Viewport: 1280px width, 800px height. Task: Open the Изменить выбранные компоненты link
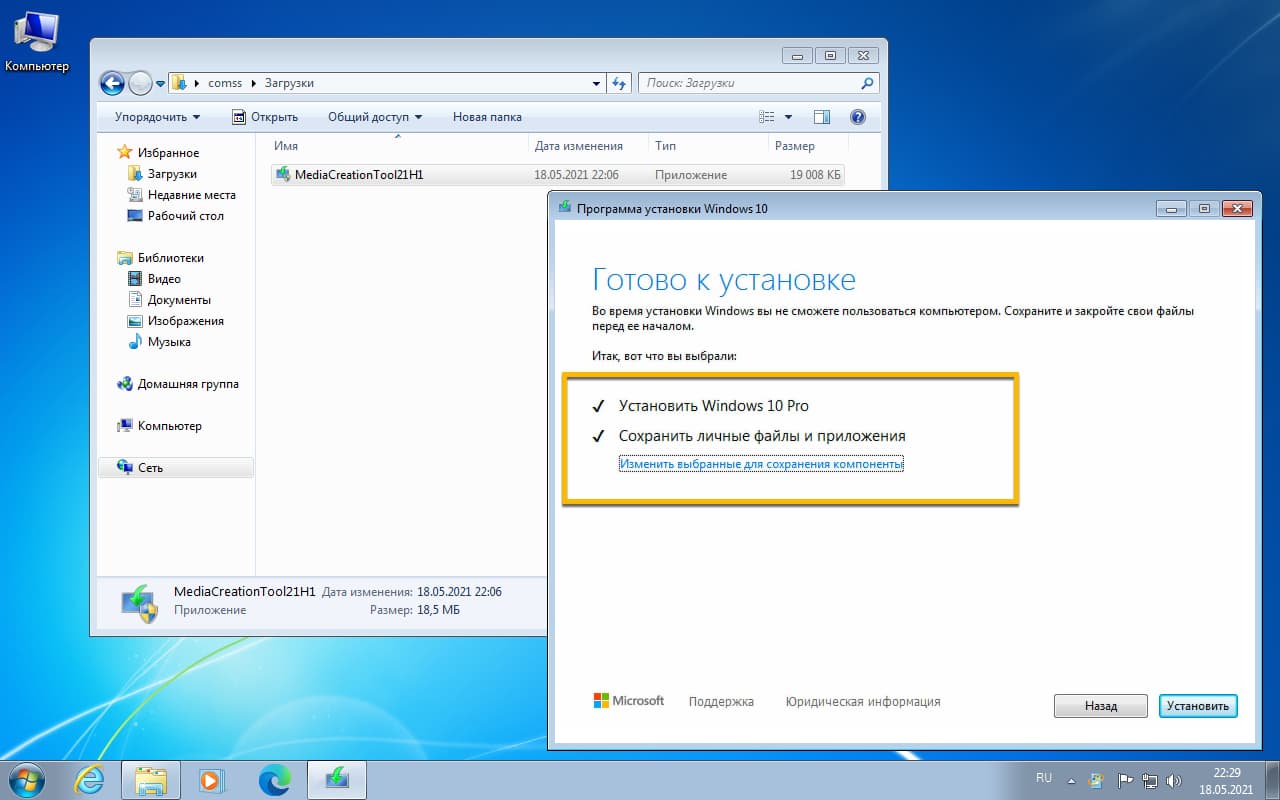761,463
